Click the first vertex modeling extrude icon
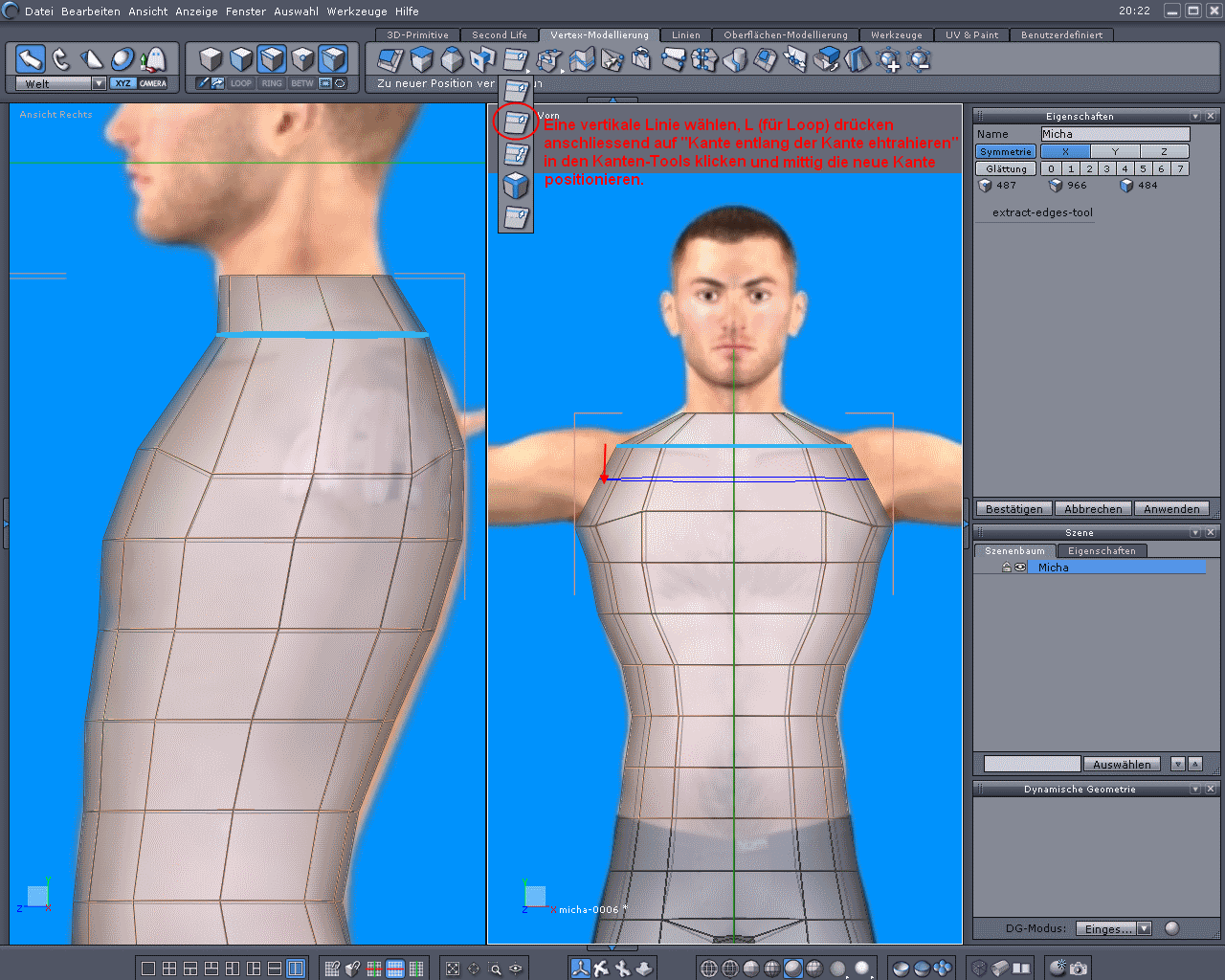Image resolution: width=1225 pixels, height=980 pixels. pos(390,60)
